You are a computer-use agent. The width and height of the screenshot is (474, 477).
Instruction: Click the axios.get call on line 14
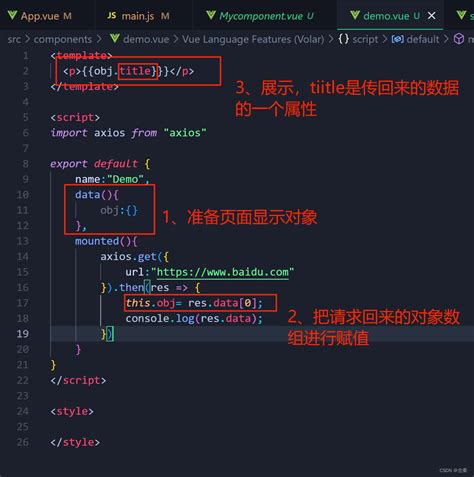(128, 257)
